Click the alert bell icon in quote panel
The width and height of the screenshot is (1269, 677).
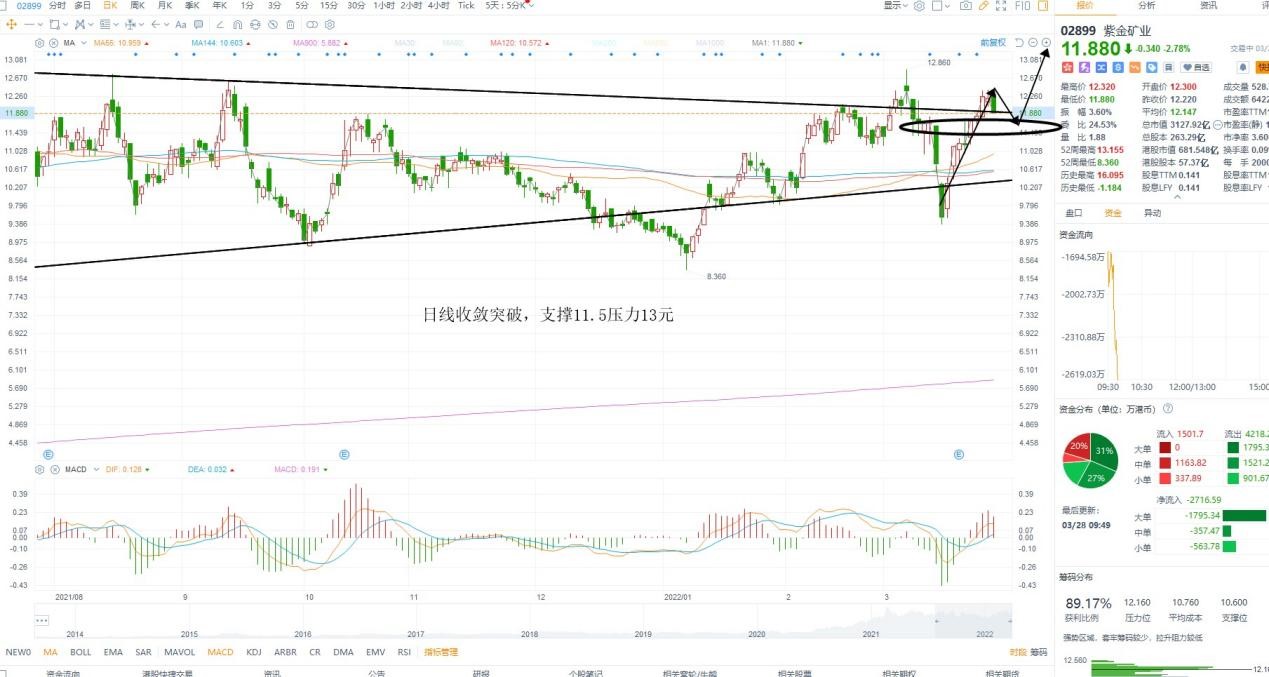coord(1243,67)
